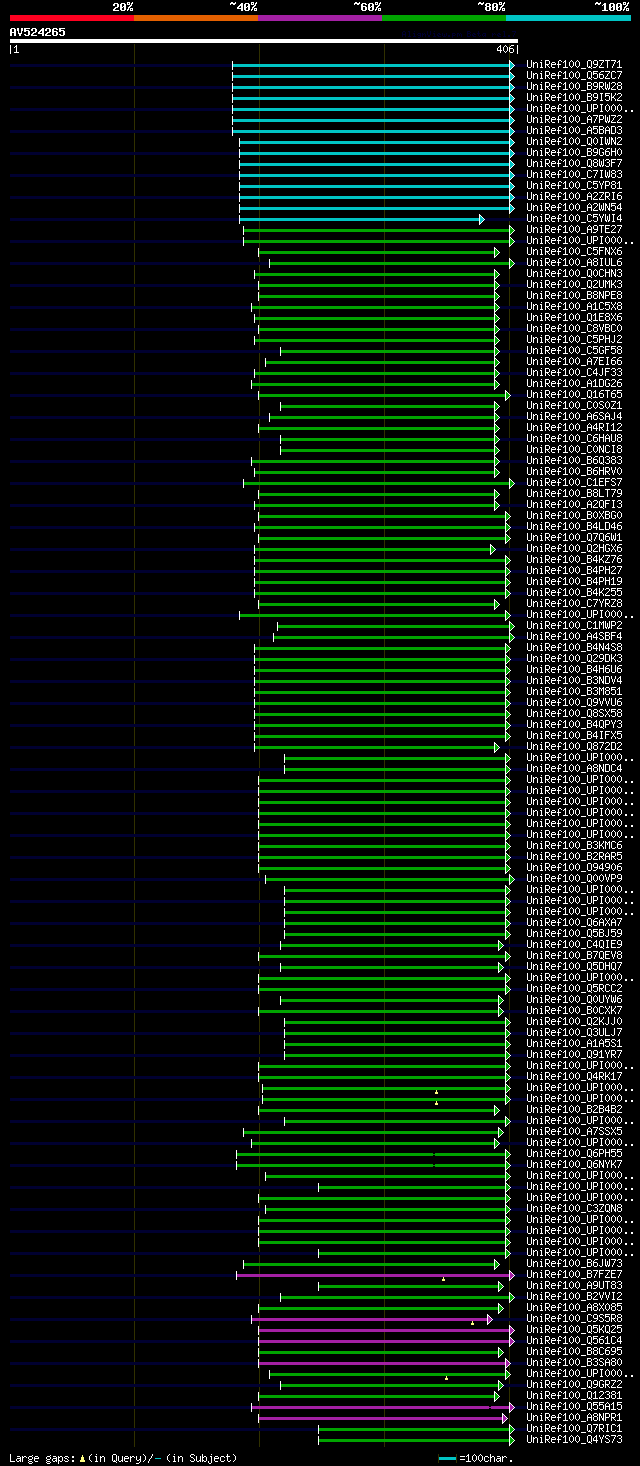Select hit label UniRef100_Q4YS73

[574, 1440]
